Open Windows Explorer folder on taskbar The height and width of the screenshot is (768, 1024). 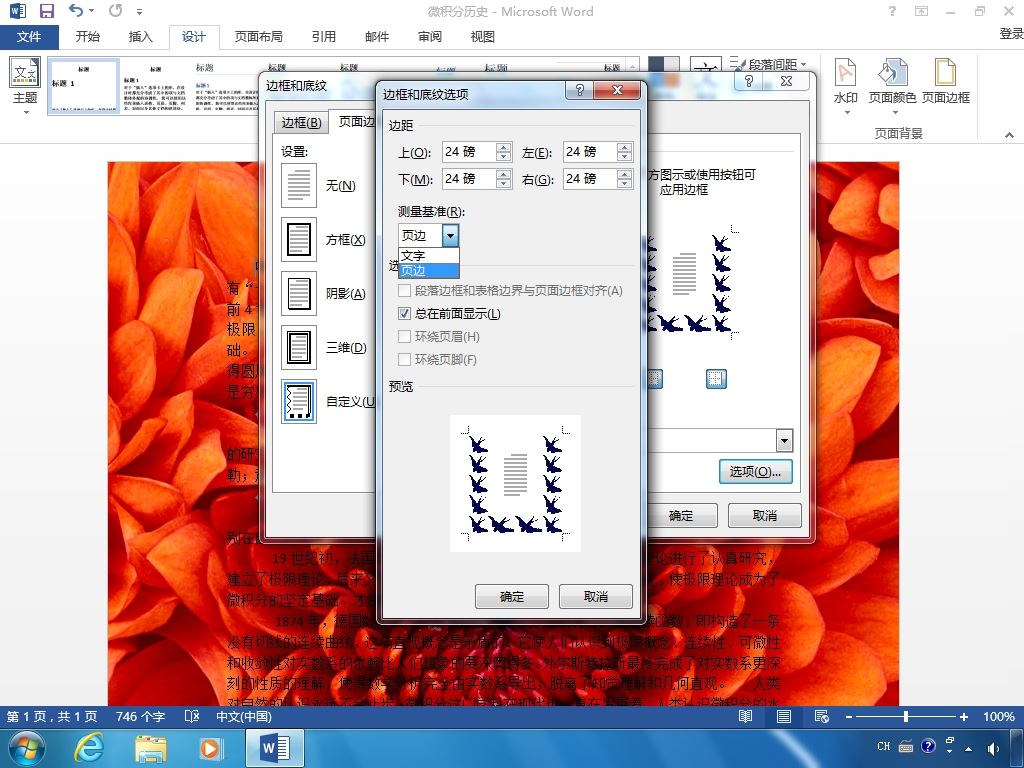[151, 748]
